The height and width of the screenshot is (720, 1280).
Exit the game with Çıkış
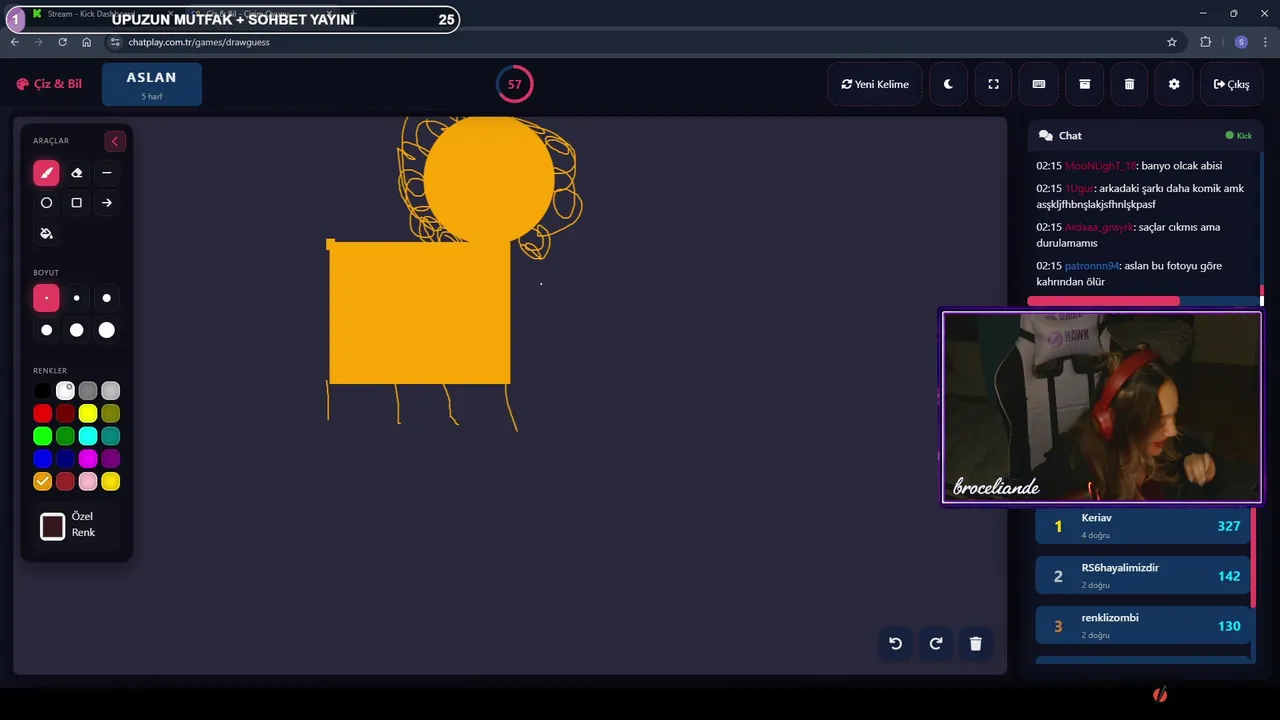click(x=1231, y=84)
